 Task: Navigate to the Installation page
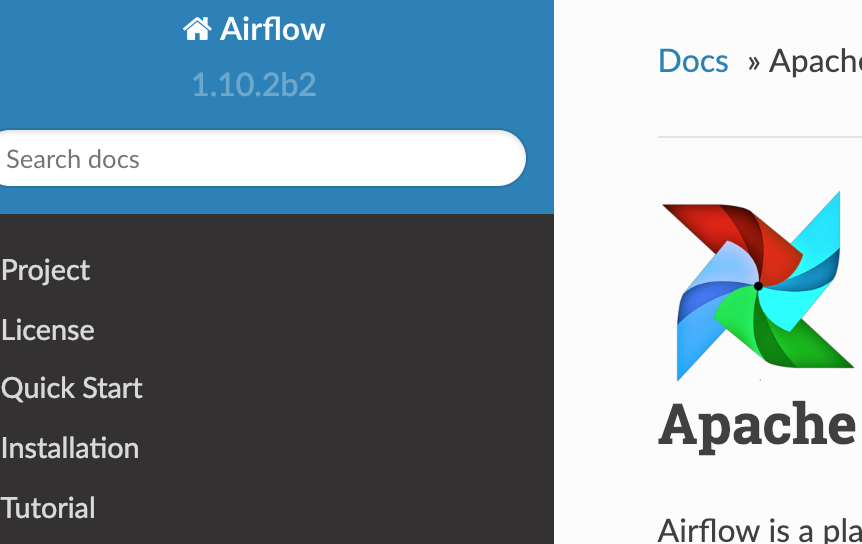[x=70, y=448]
